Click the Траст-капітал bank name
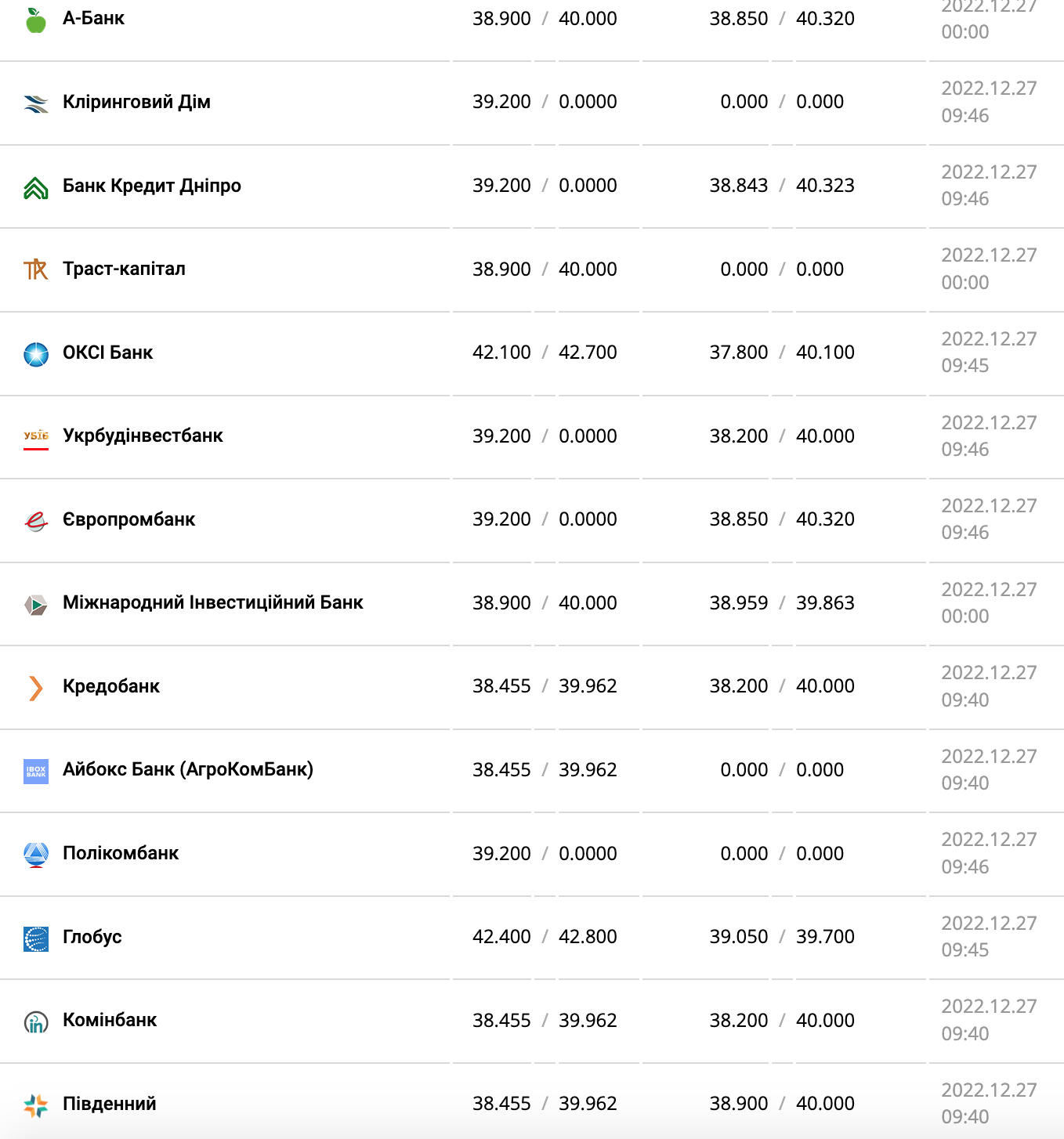This screenshot has width=1064, height=1139. (124, 269)
